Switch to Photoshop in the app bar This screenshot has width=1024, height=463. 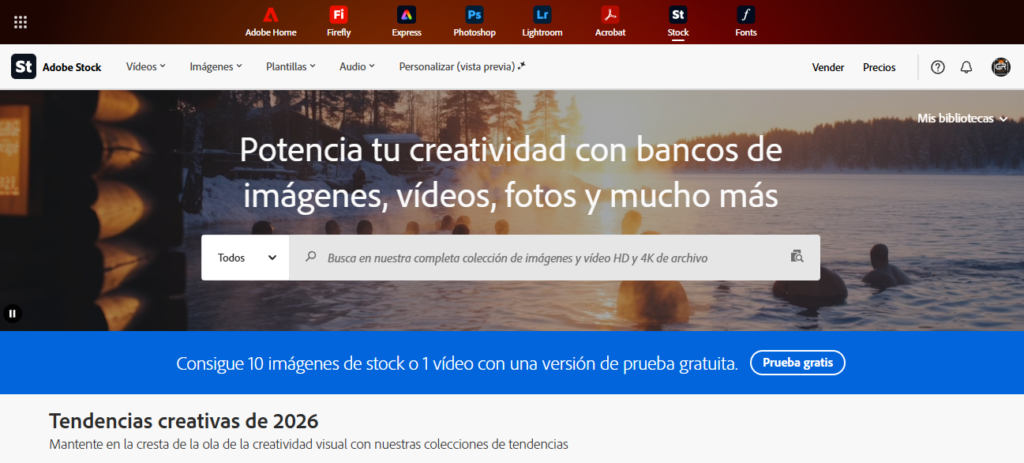click(x=474, y=21)
